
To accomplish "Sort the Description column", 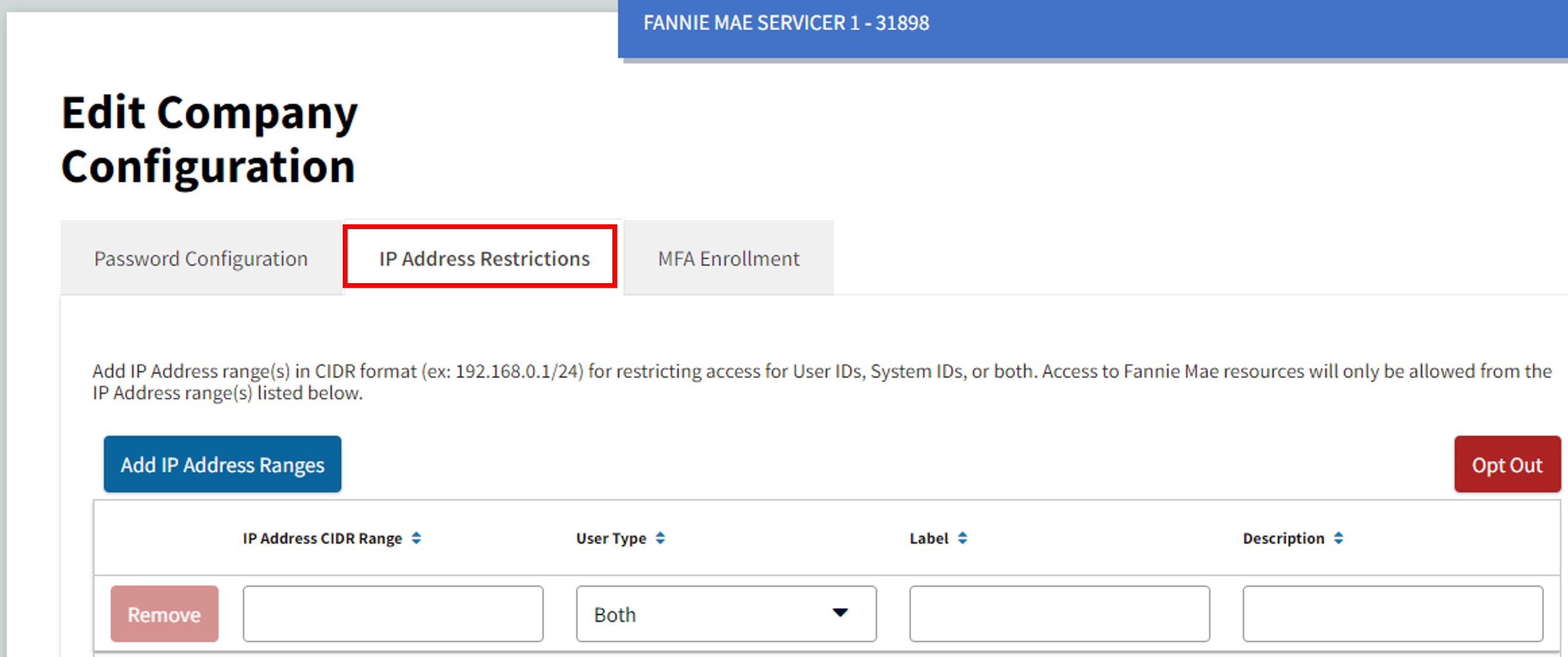I will point(1338,538).
